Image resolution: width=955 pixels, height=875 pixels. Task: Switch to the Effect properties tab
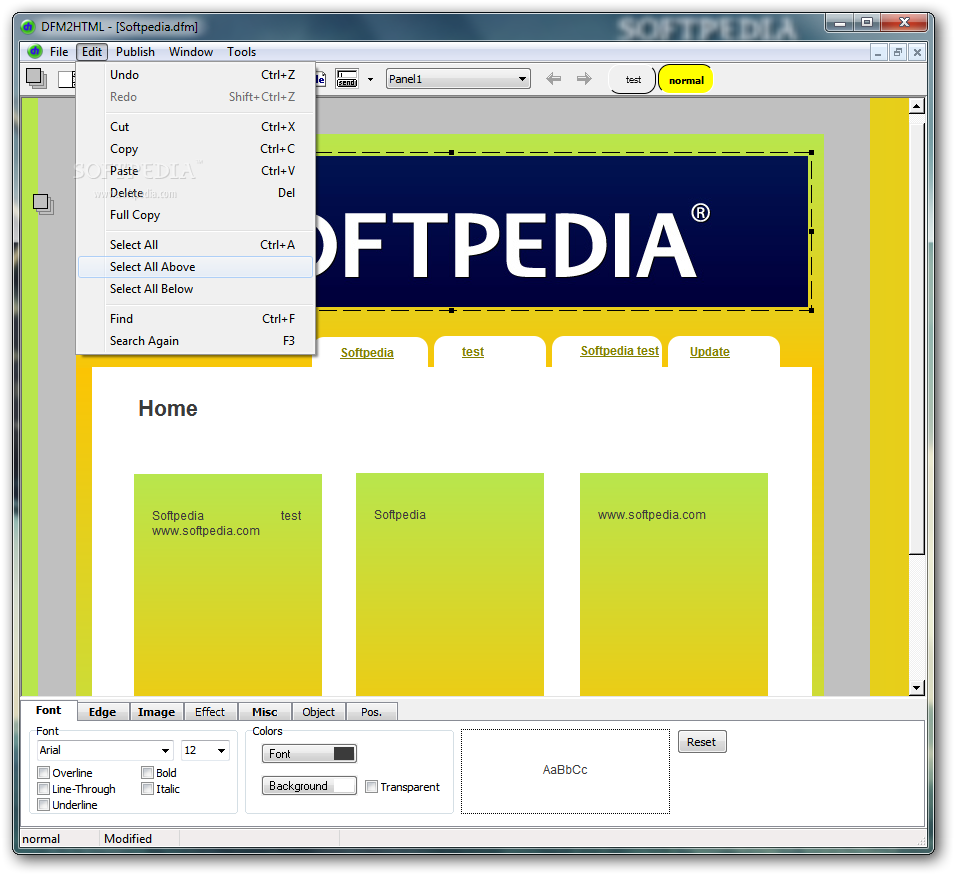[210, 712]
